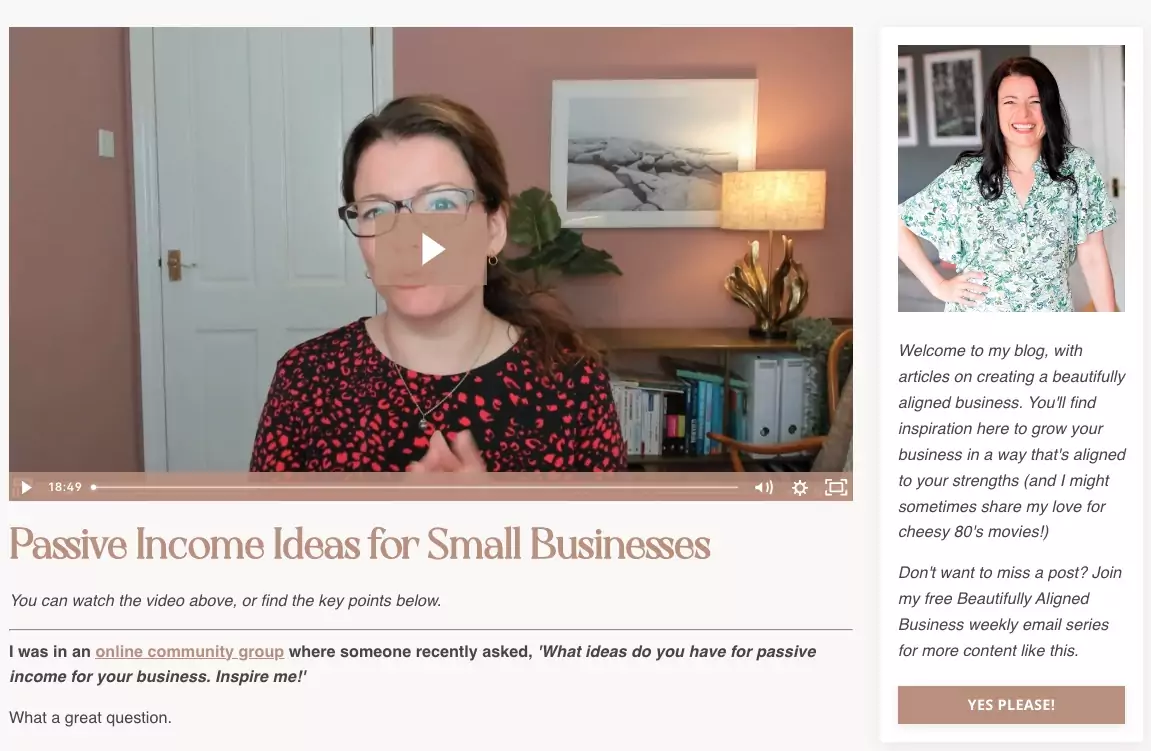The width and height of the screenshot is (1151, 751).
Task: Click the quoted 'What ideas do you have' question
Action: coord(413,664)
